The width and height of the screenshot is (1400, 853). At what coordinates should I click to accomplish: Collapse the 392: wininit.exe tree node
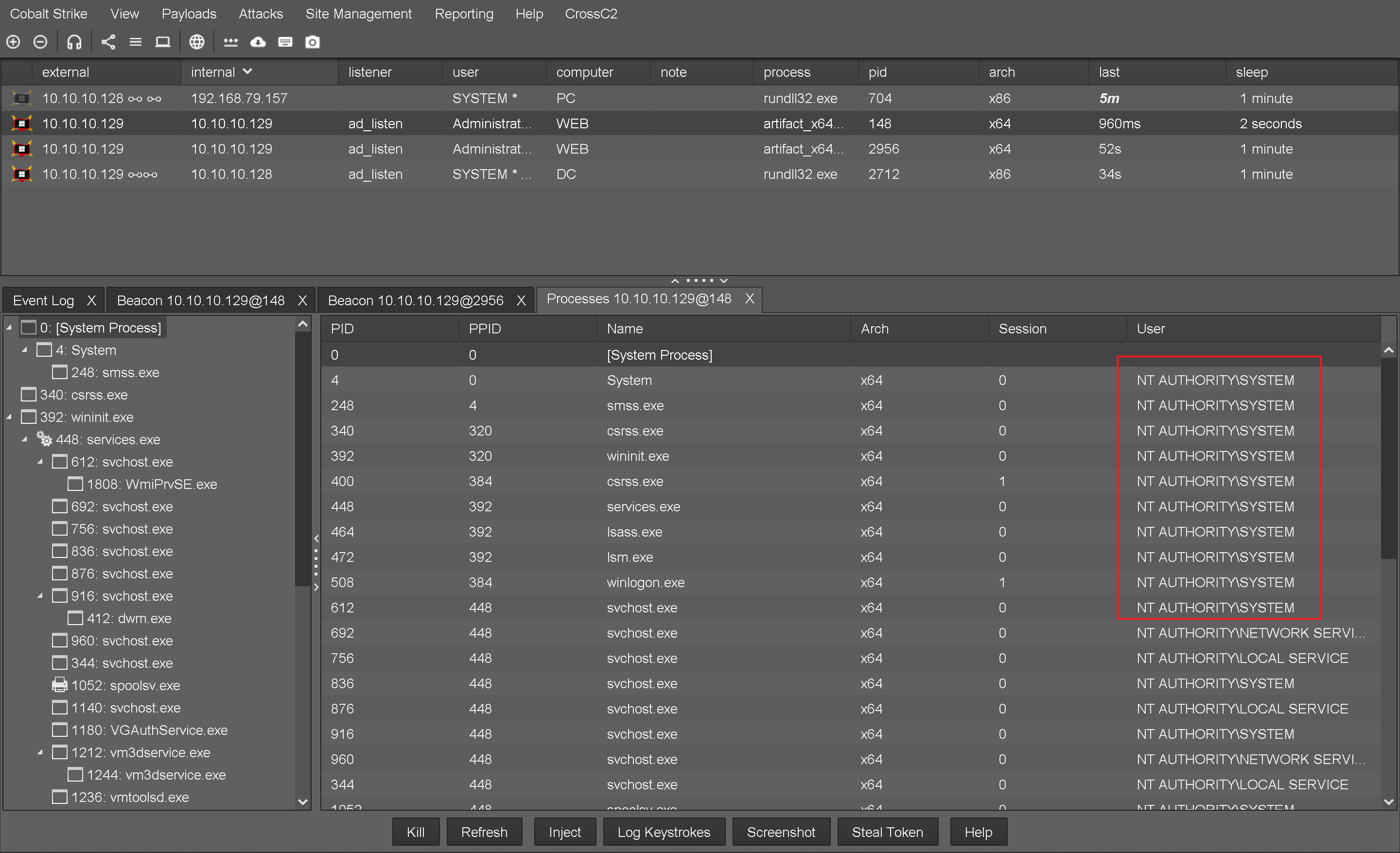pyautogui.click(x=9, y=417)
